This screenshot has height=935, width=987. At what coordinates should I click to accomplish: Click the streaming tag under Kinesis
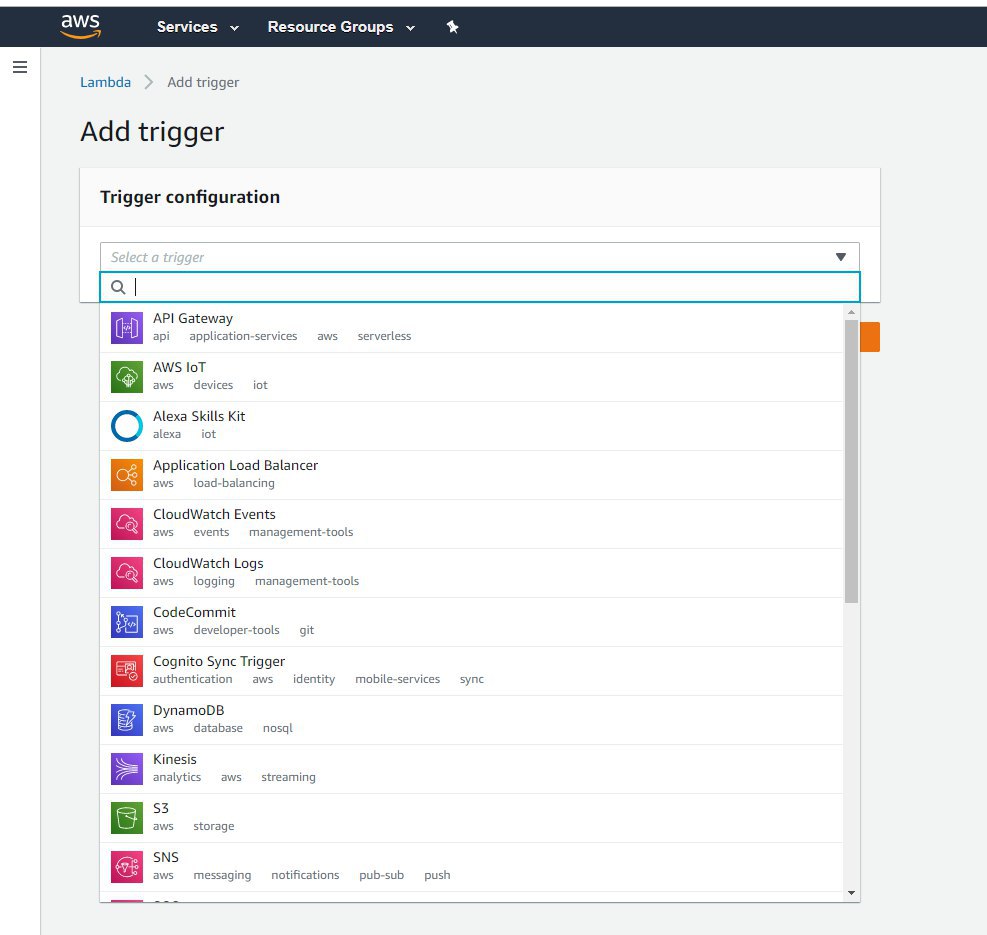(288, 778)
